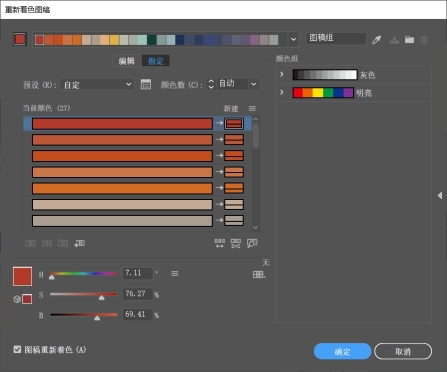
Task: Click the merge colors into row icon
Action: point(30,243)
